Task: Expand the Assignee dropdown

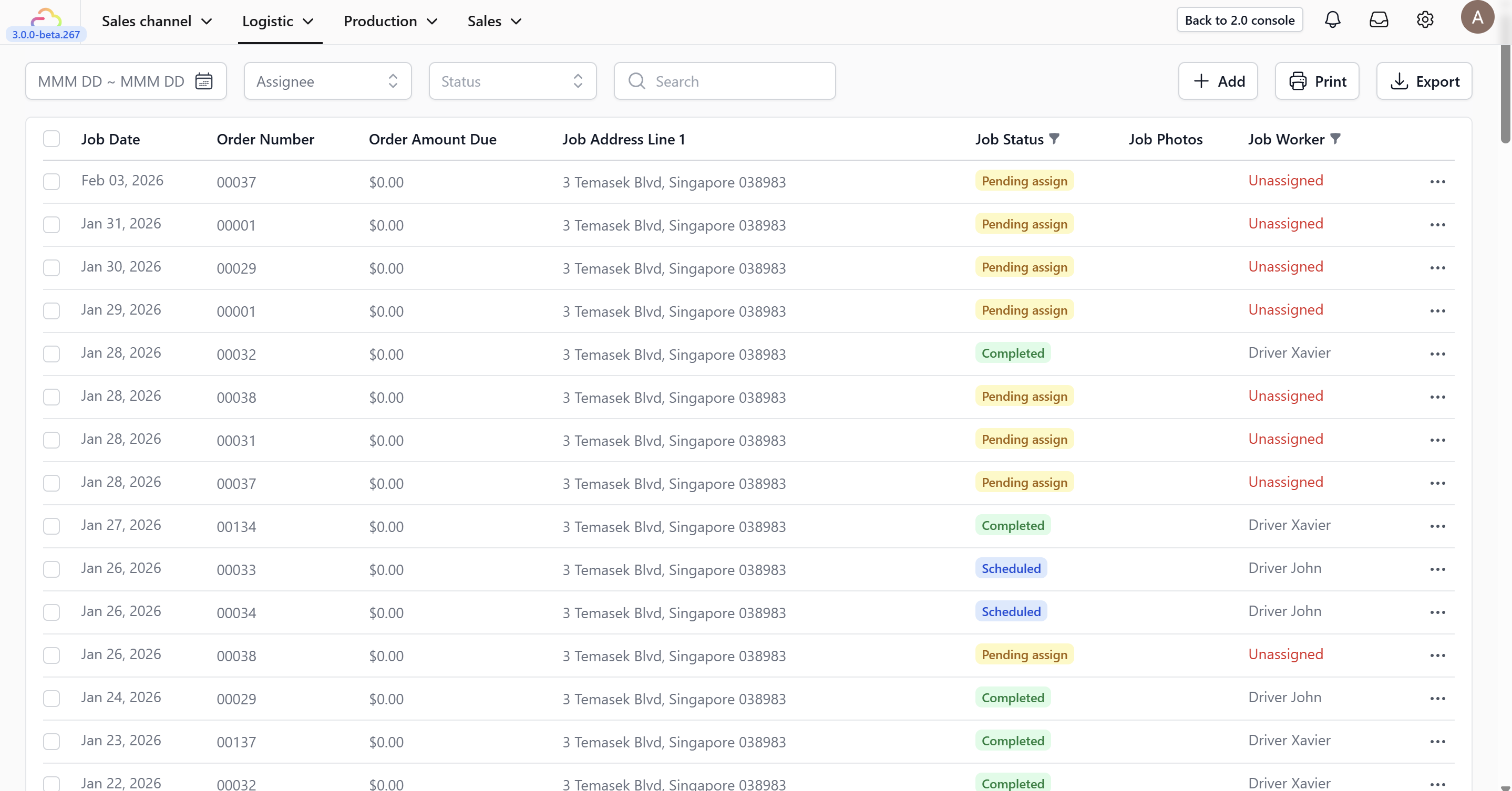Action: 327,81
